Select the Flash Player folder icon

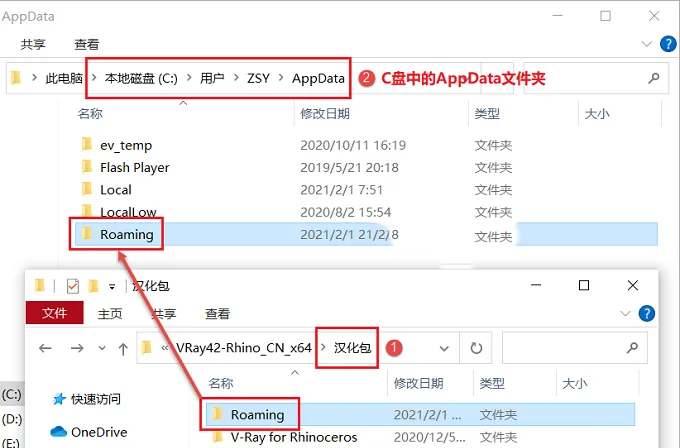point(87,167)
